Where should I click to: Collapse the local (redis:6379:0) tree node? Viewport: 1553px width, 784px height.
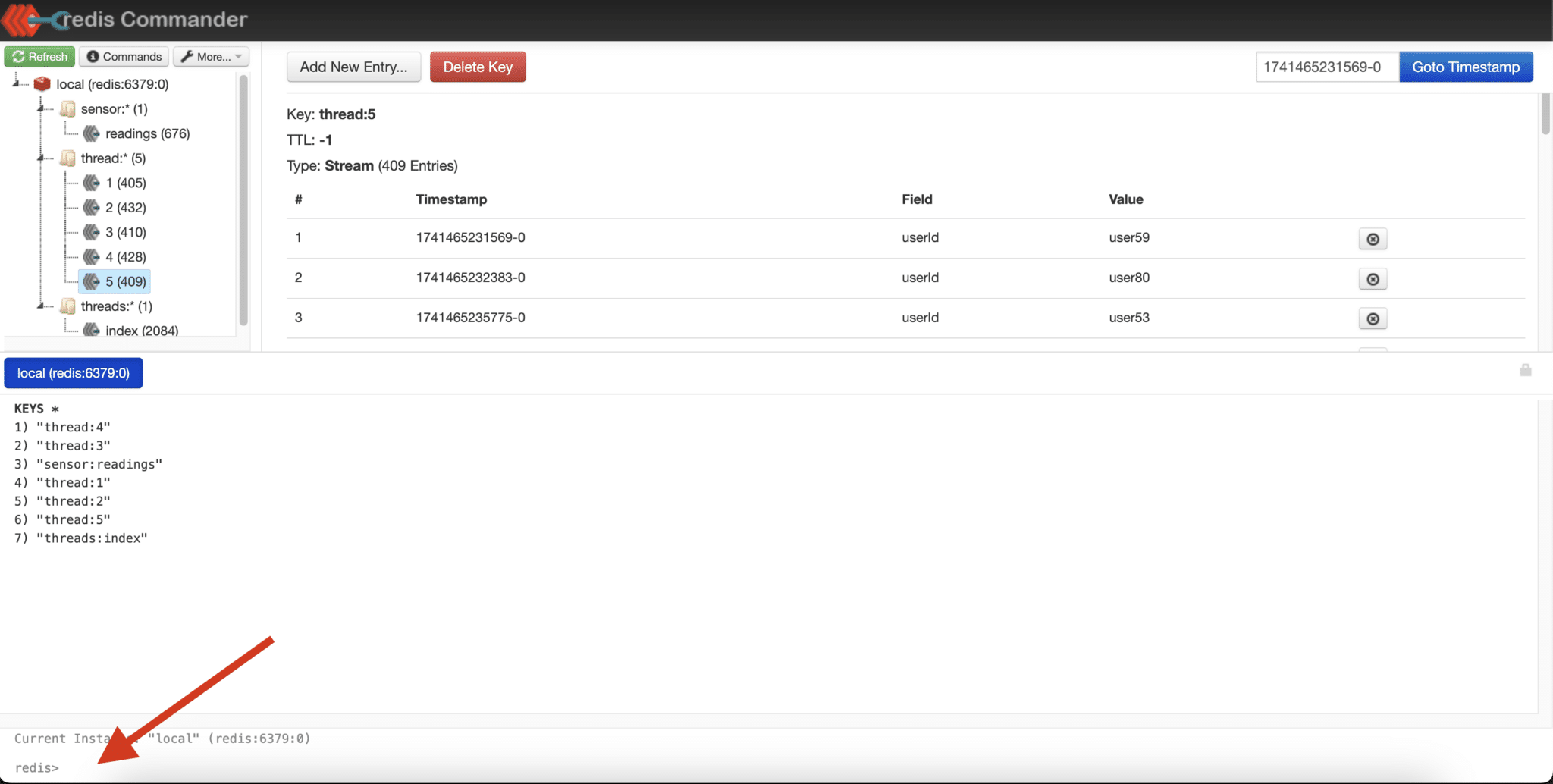(15, 83)
